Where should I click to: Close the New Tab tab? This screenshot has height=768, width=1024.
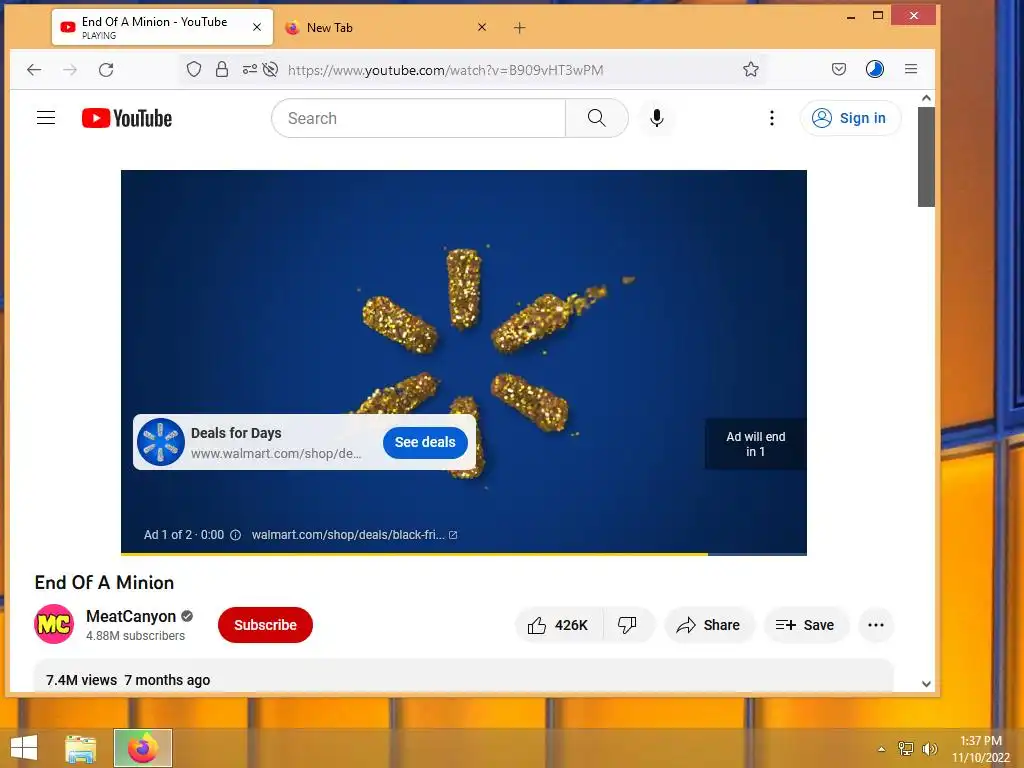pos(482,27)
